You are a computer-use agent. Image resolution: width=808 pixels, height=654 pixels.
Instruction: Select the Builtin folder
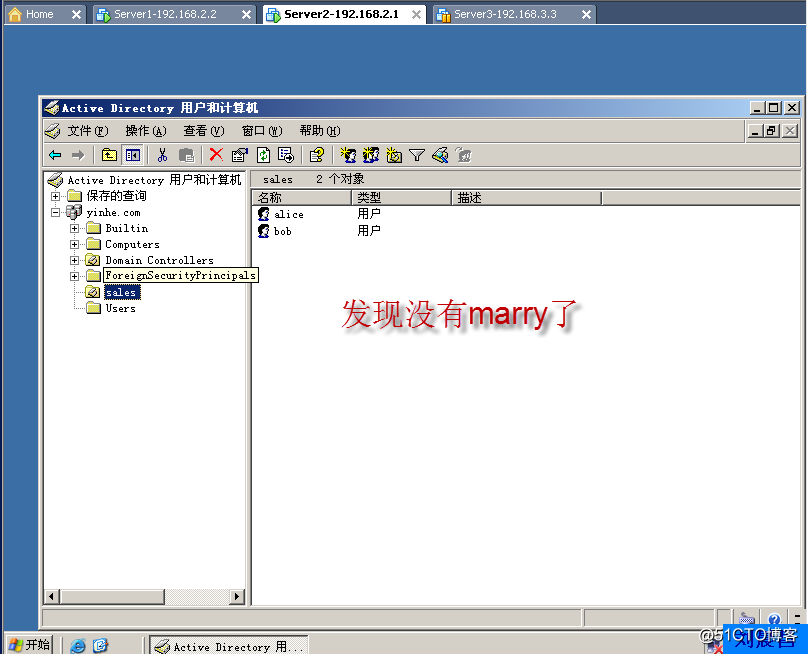(x=127, y=228)
